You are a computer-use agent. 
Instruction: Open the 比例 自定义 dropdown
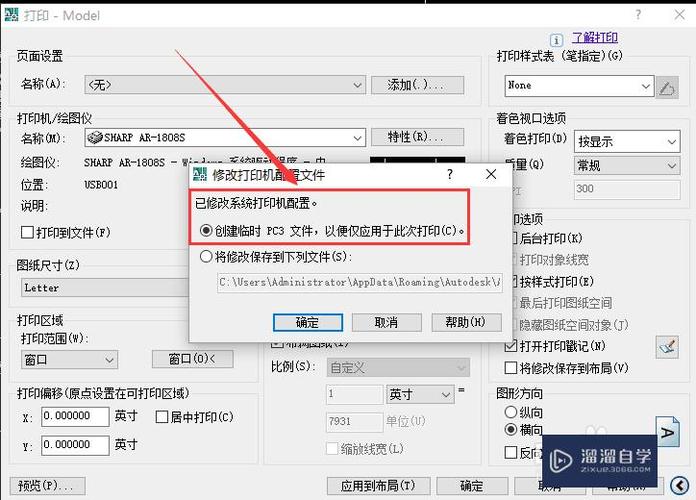click(398, 367)
